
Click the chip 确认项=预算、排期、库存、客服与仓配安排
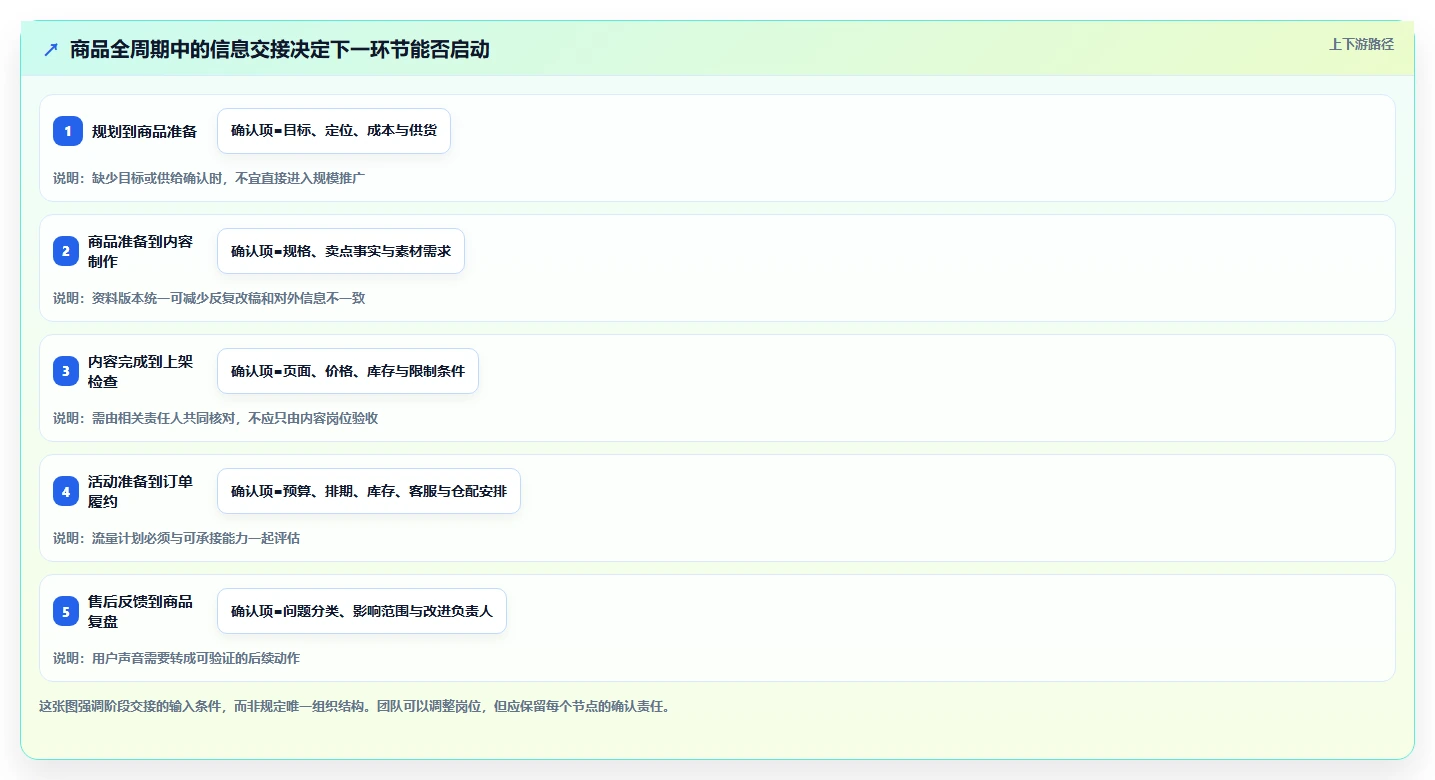pos(369,491)
